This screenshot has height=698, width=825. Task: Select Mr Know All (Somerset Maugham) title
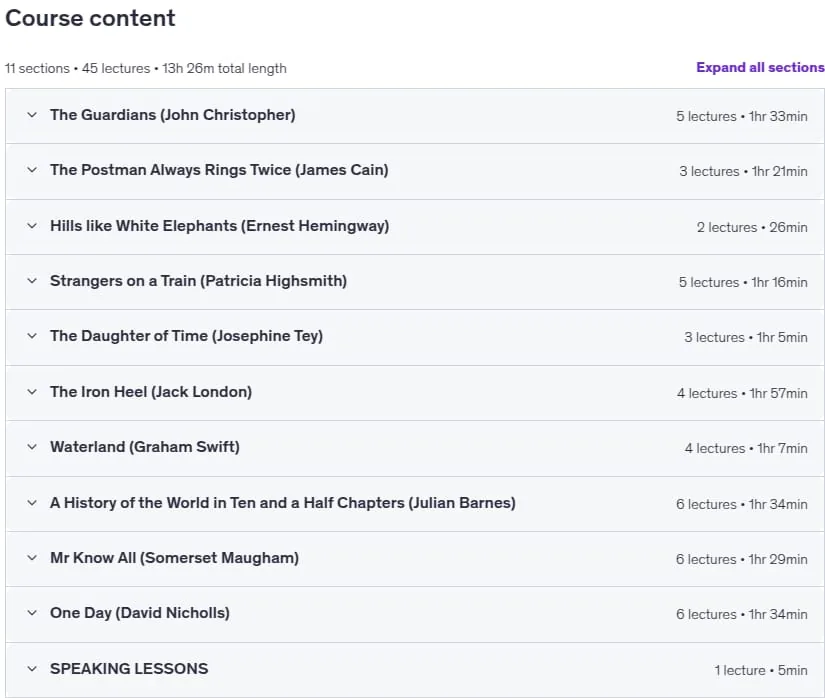(174, 558)
